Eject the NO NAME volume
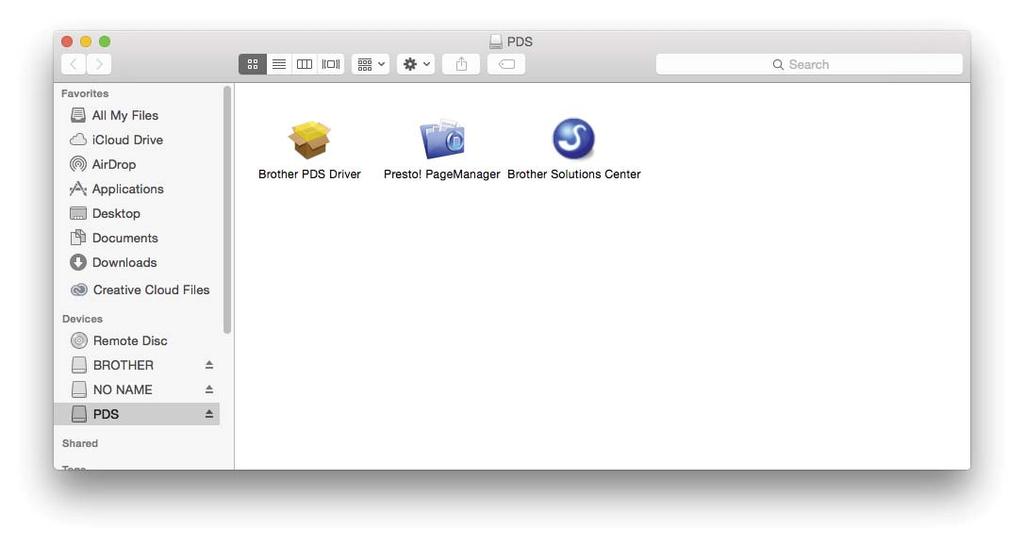 [209, 389]
